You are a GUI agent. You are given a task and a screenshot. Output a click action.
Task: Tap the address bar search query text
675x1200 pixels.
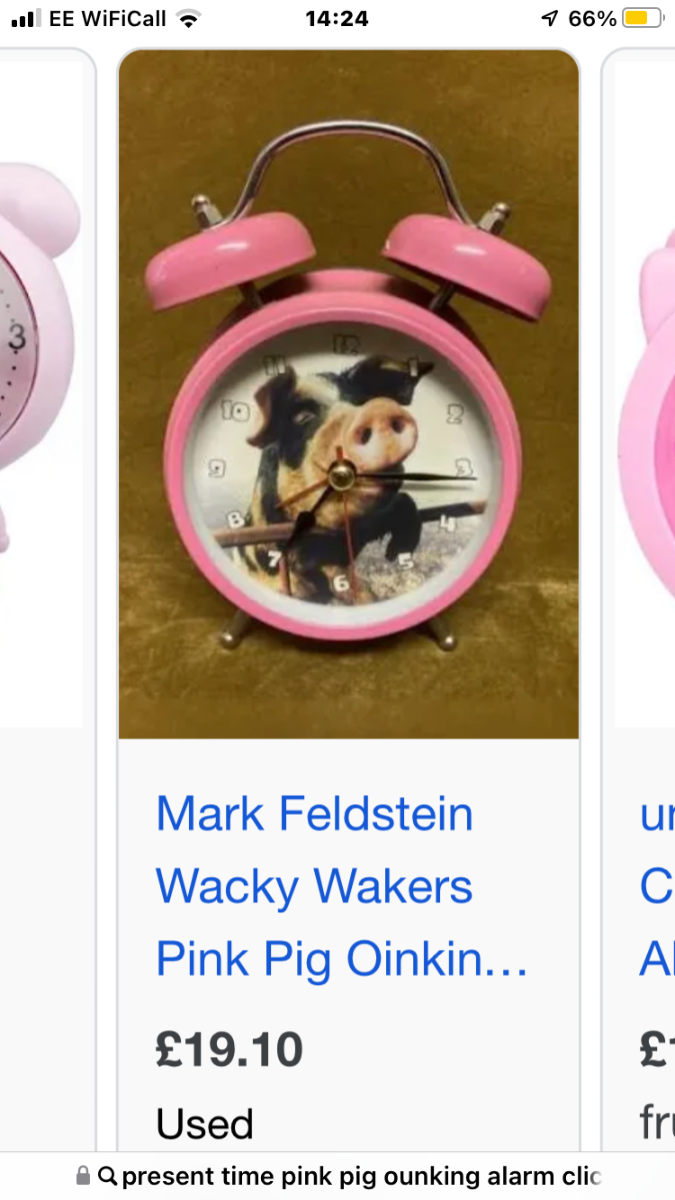[361, 1176]
